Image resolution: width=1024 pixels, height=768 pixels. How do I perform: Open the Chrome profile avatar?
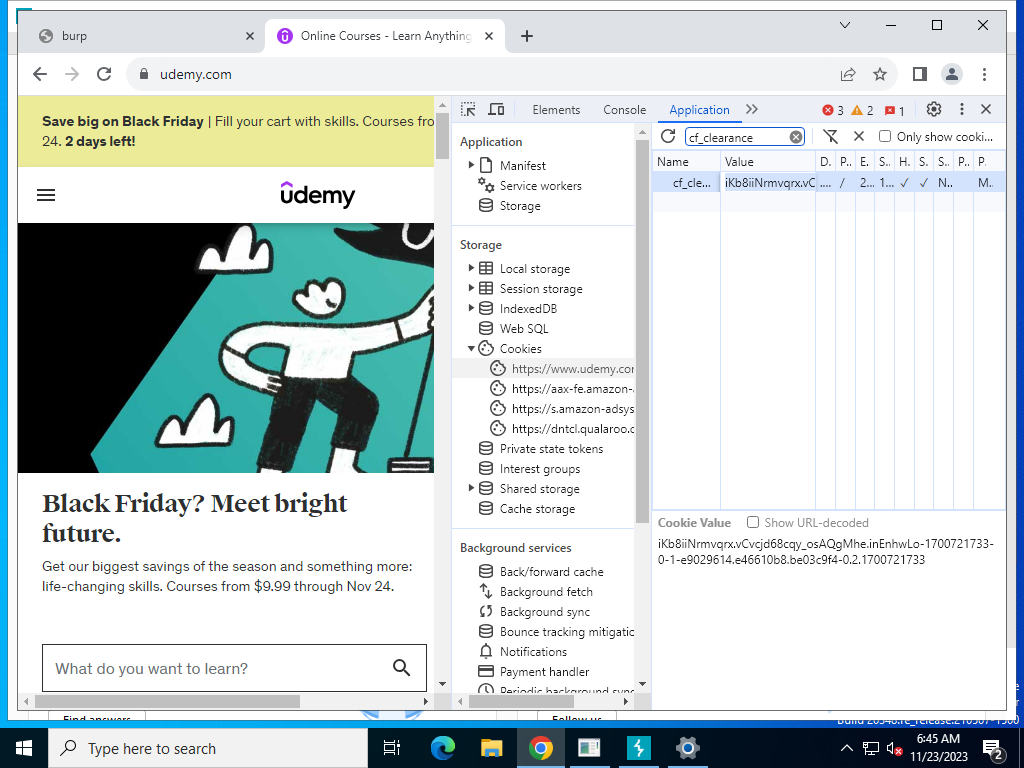pos(952,74)
